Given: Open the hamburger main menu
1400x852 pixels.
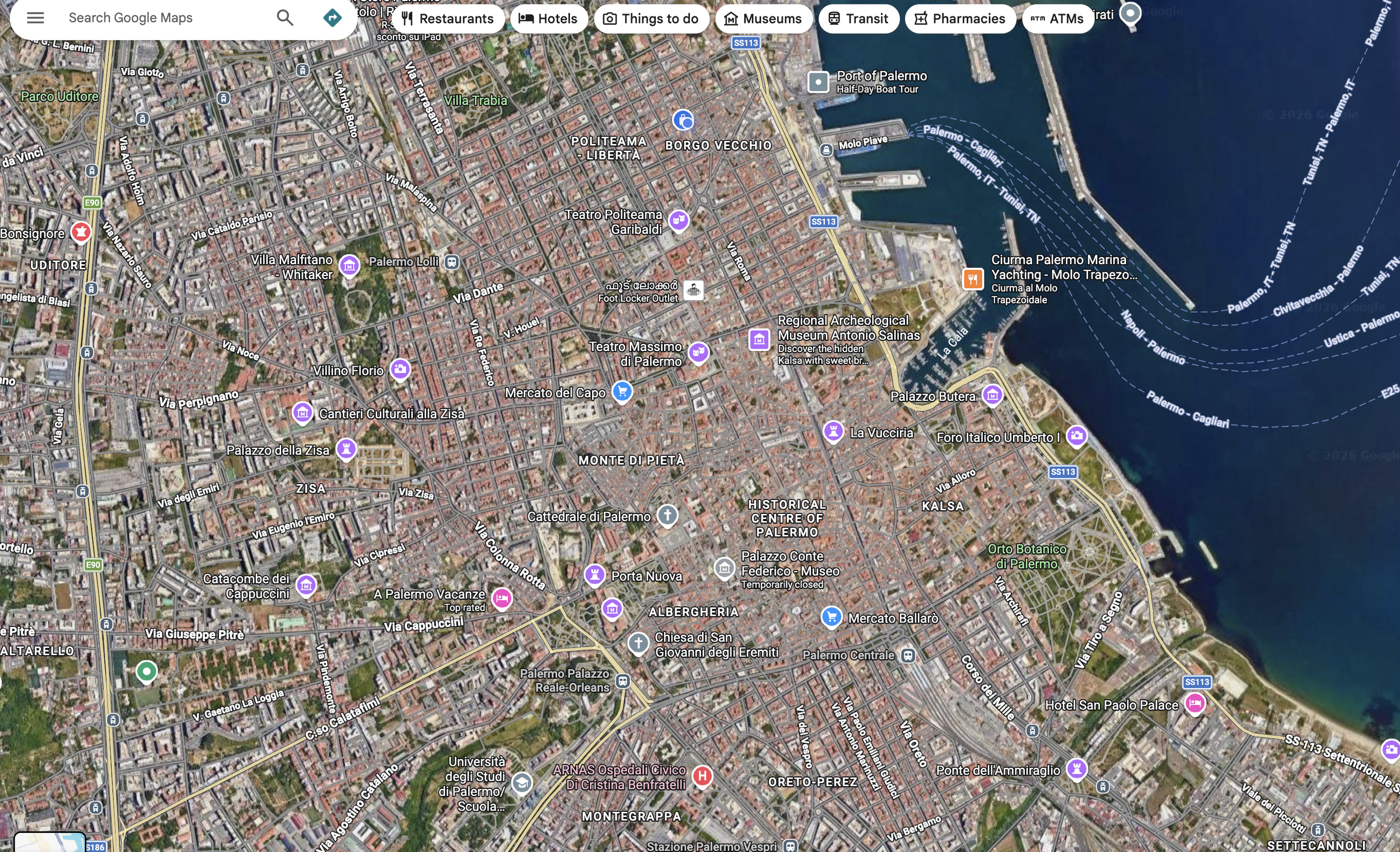Looking at the screenshot, I should (35, 17).
